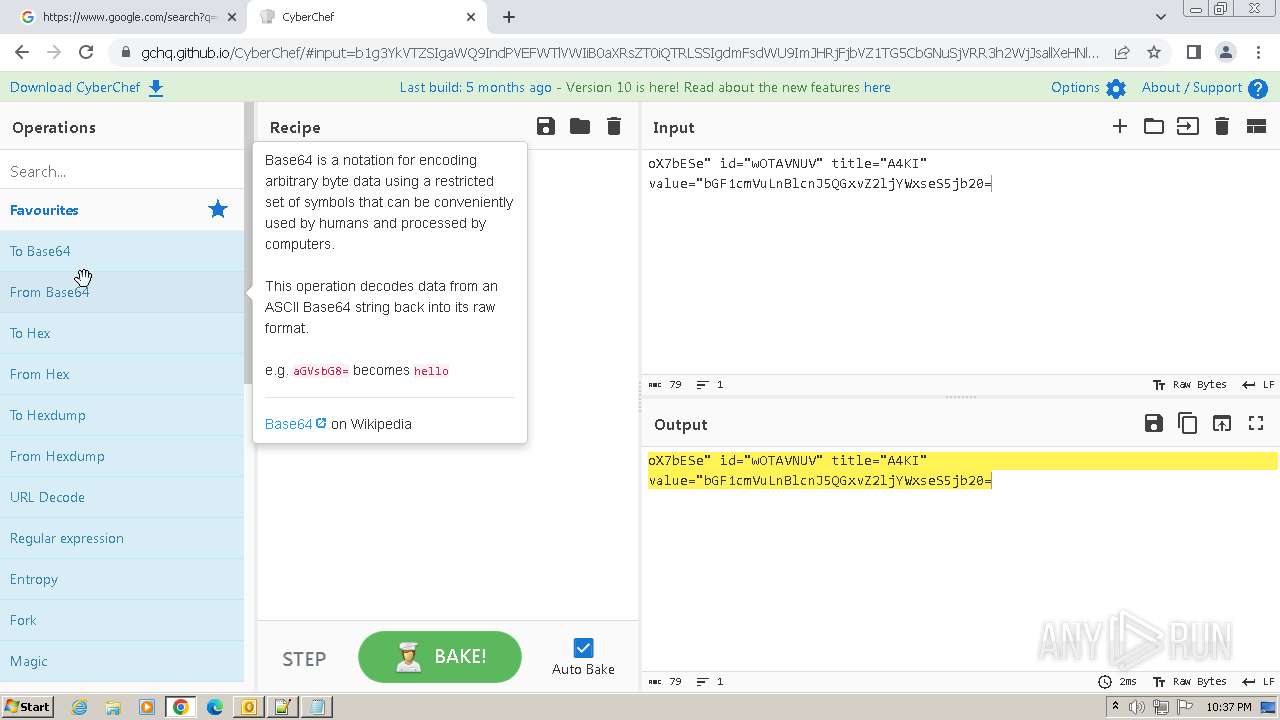Select the From Base64 operation
The width and height of the screenshot is (1280, 720).
(122, 292)
